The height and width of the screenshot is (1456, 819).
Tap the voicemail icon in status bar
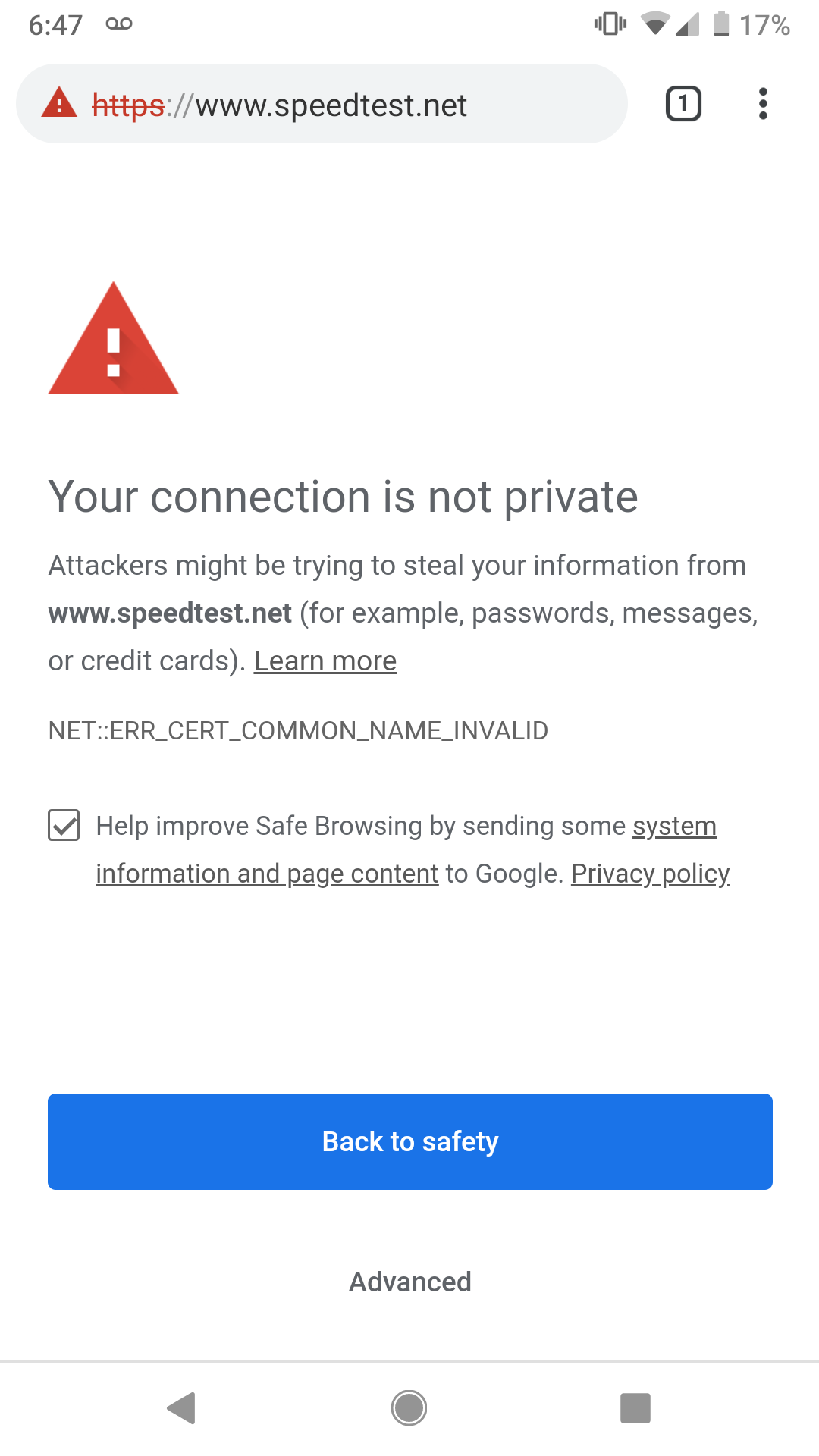coord(119,24)
